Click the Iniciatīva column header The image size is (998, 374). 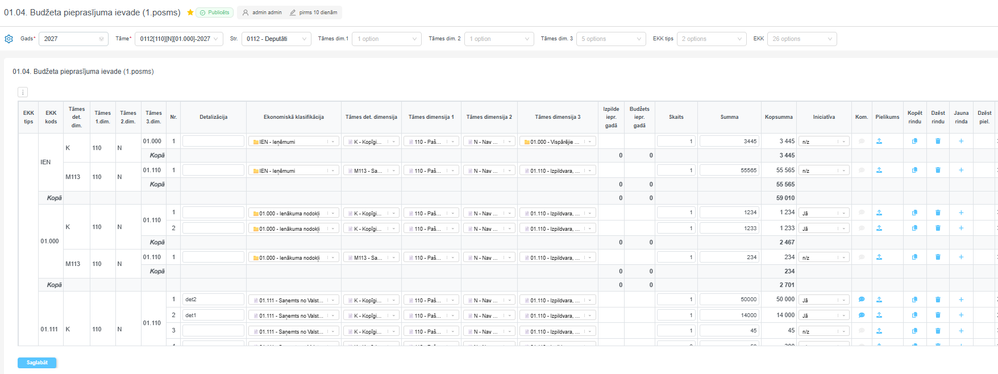[x=824, y=117]
